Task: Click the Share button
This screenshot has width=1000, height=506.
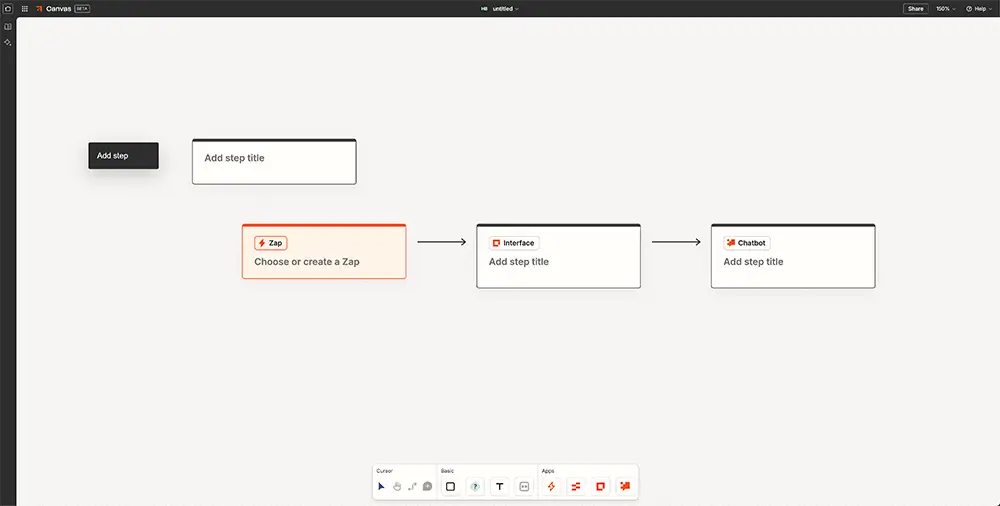Action: click(915, 8)
